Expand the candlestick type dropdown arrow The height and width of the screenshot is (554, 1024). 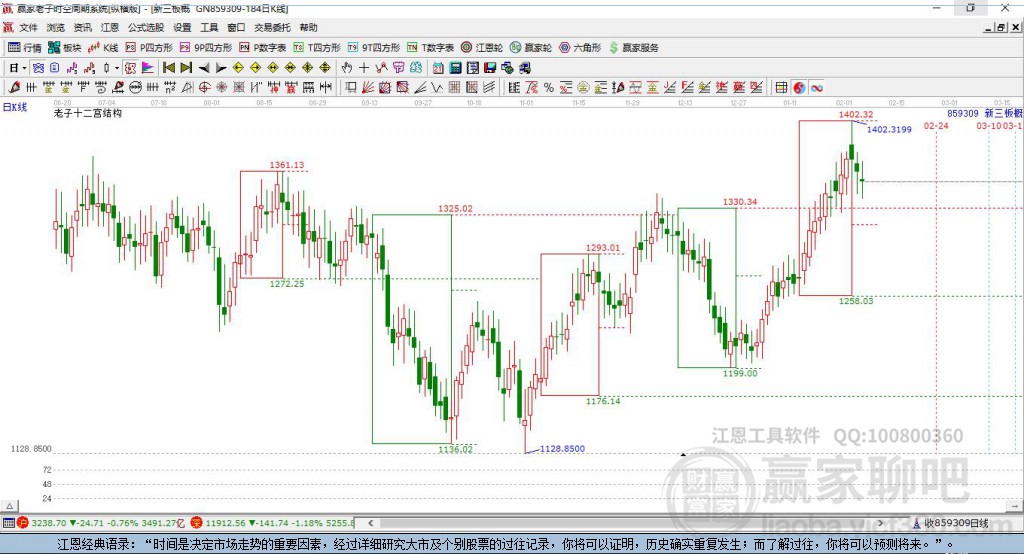[x=116, y=68]
